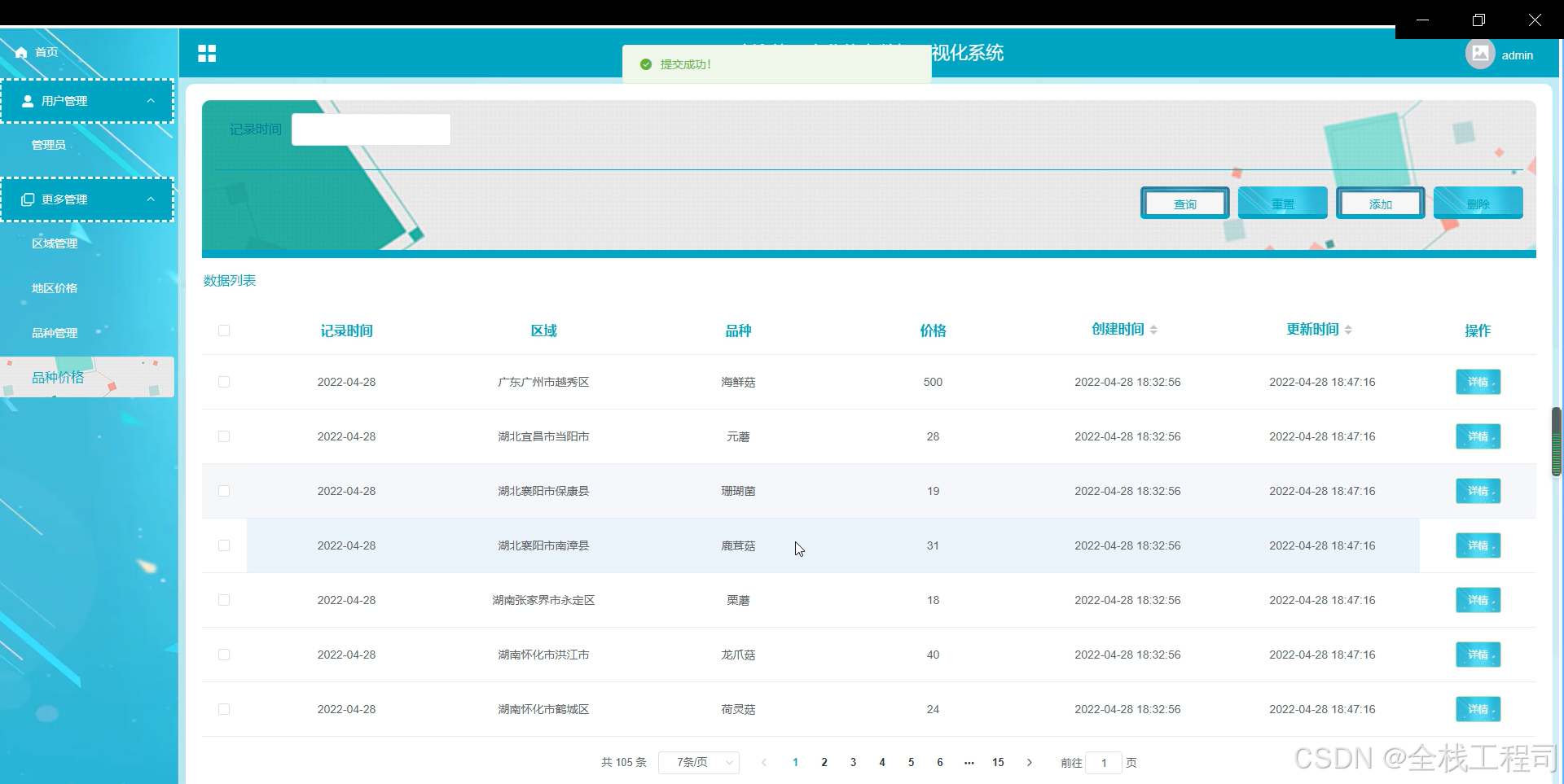This screenshot has width=1564, height=784.
Task: Click the 重置 button
Action: [1283, 204]
